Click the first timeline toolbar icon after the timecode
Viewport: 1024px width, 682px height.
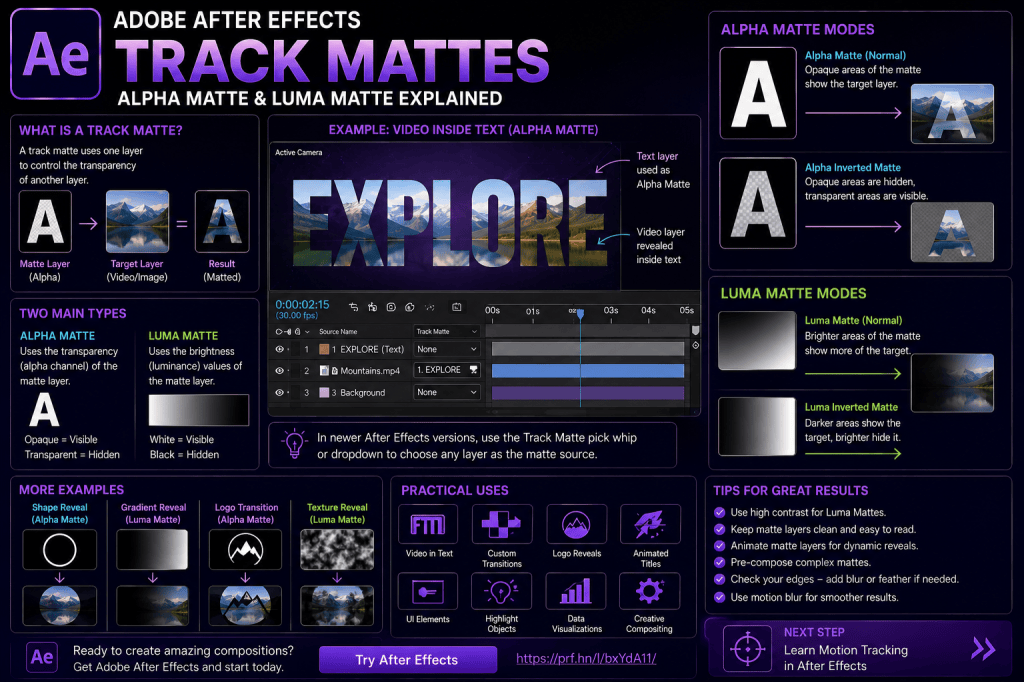click(x=353, y=307)
